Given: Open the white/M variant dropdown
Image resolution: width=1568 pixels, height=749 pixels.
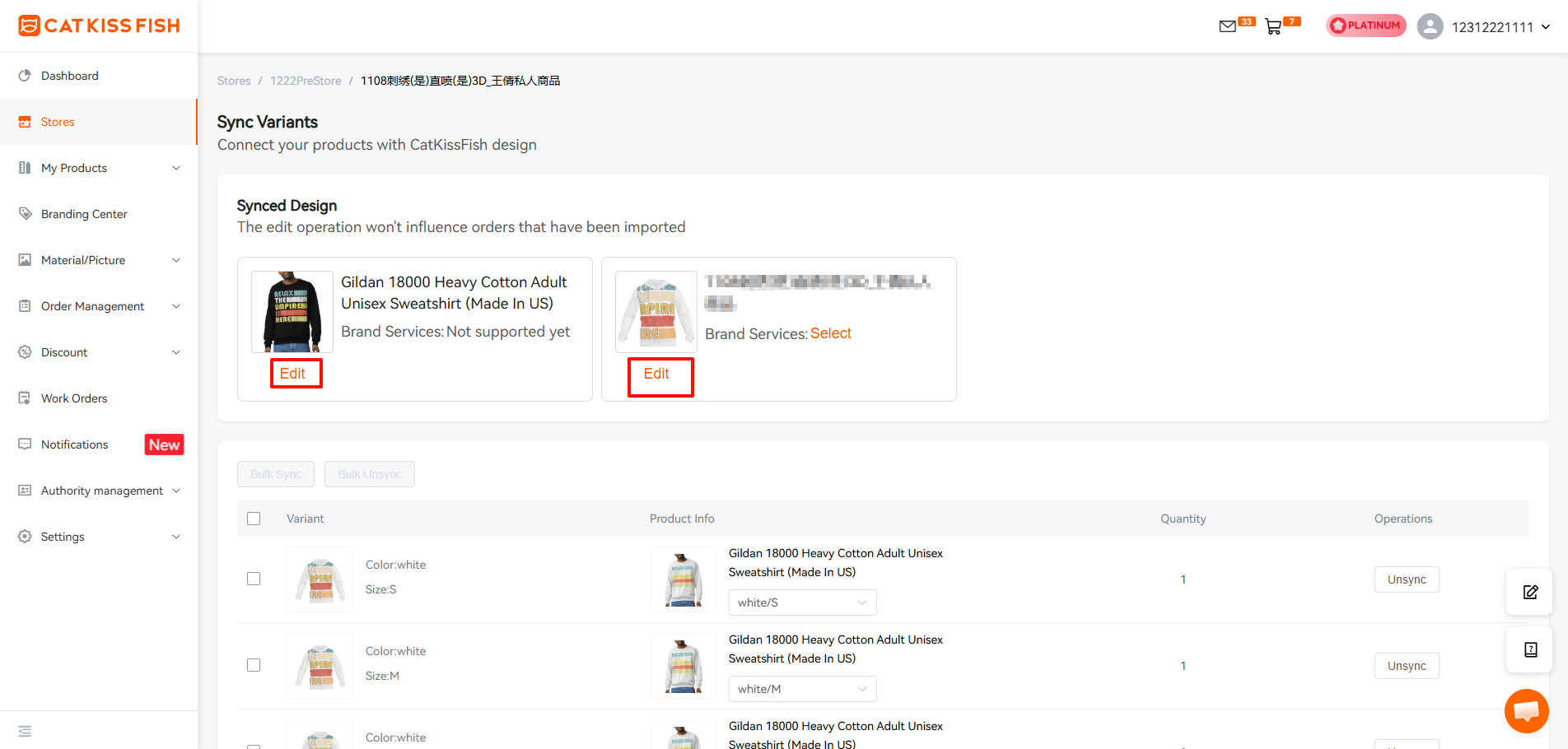Looking at the screenshot, I should (802, 689).
